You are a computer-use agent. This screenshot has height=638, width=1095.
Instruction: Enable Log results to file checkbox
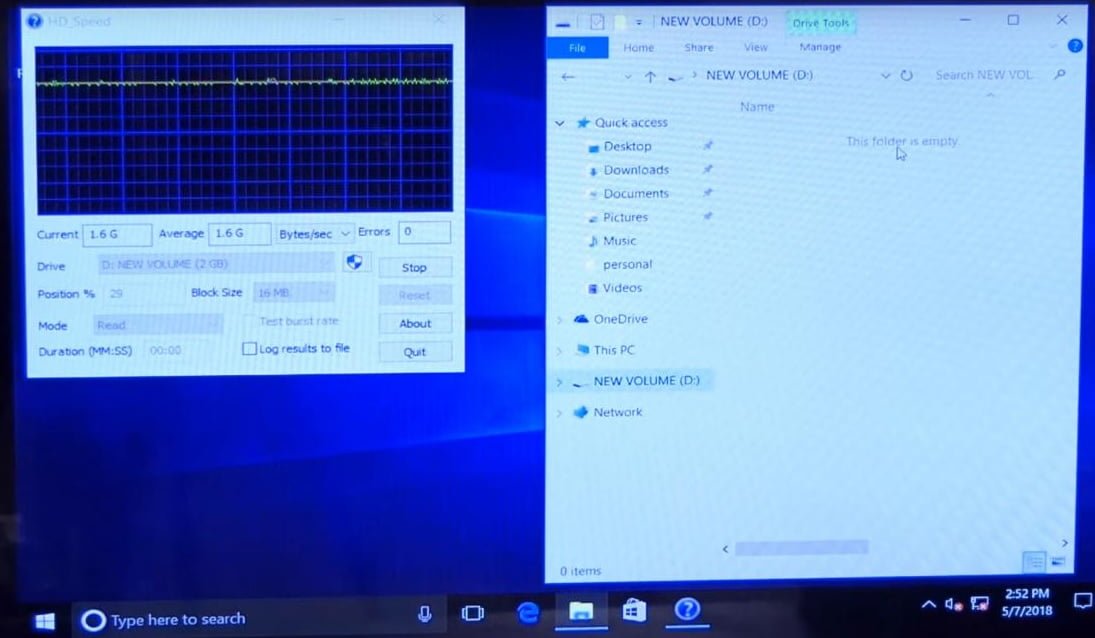click(250, 349)
